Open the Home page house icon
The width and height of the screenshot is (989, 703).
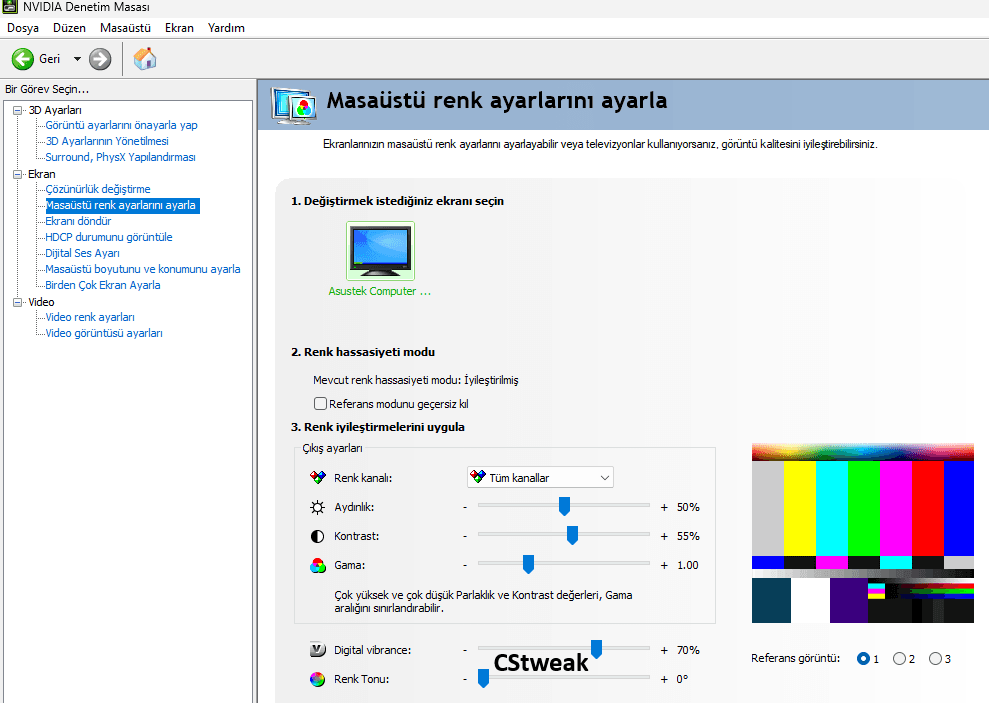[x=145, y=59]
